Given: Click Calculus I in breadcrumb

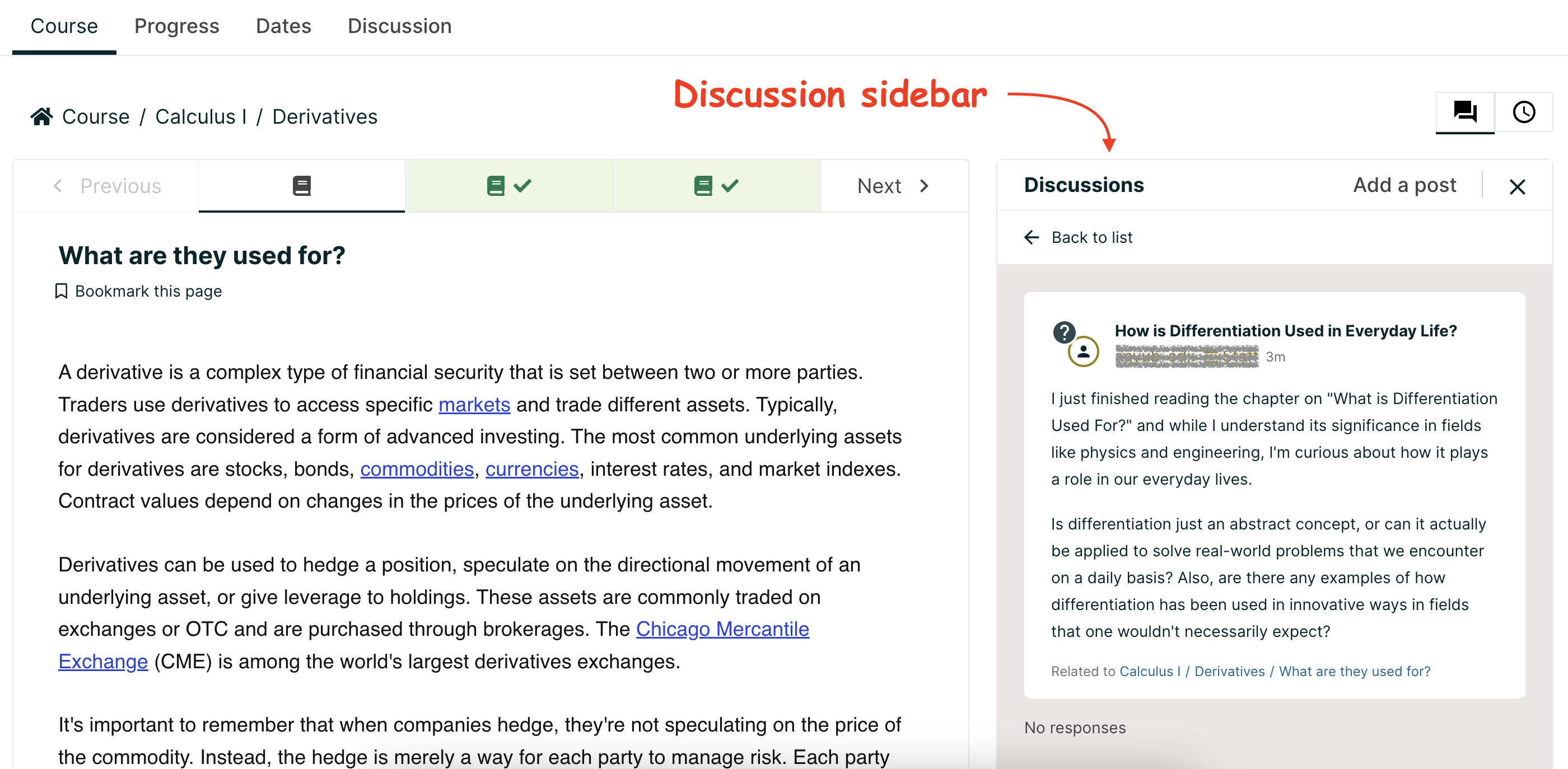Looking at the screenshot, I should pos(201,116).
